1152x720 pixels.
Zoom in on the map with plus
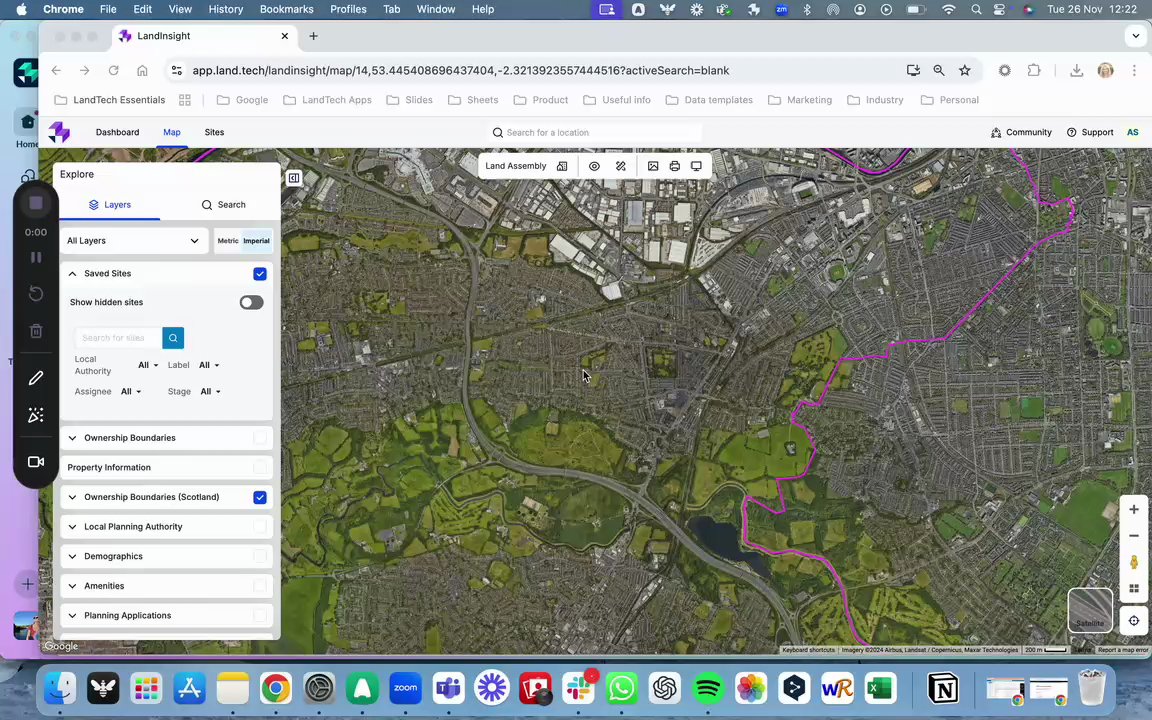click(x=1133, y=510)
